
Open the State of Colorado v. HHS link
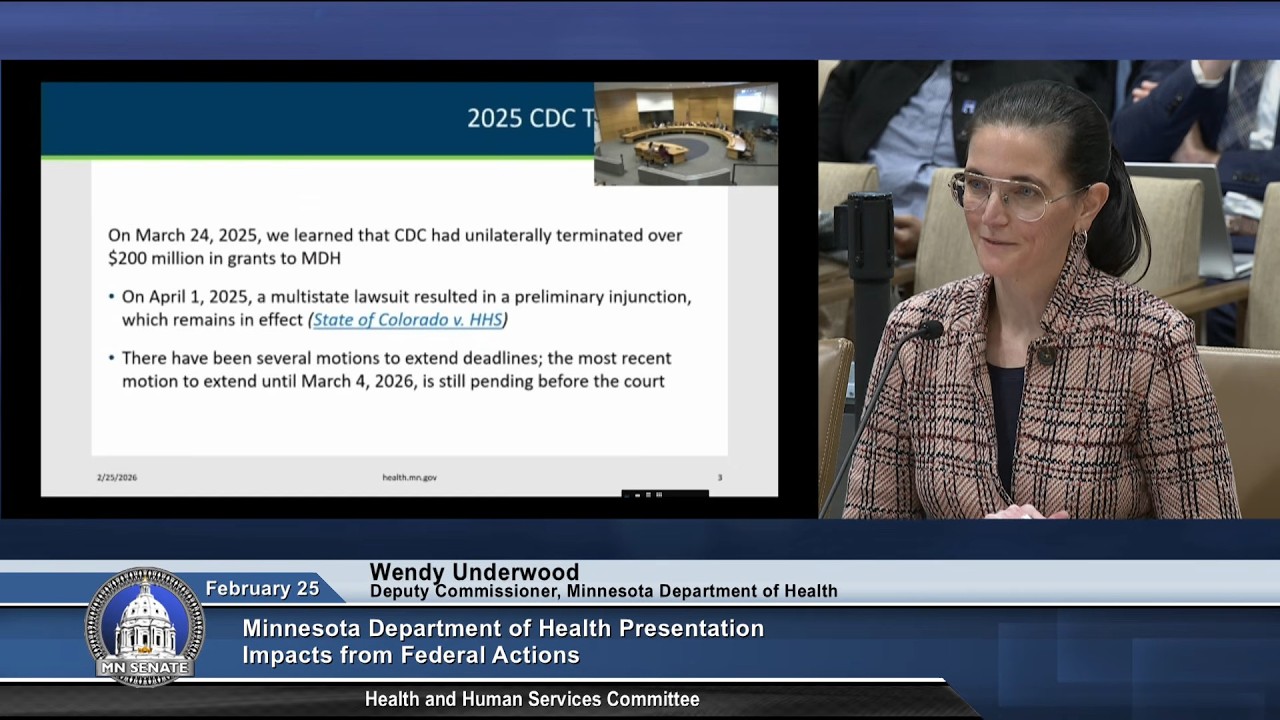pos(408,320)
